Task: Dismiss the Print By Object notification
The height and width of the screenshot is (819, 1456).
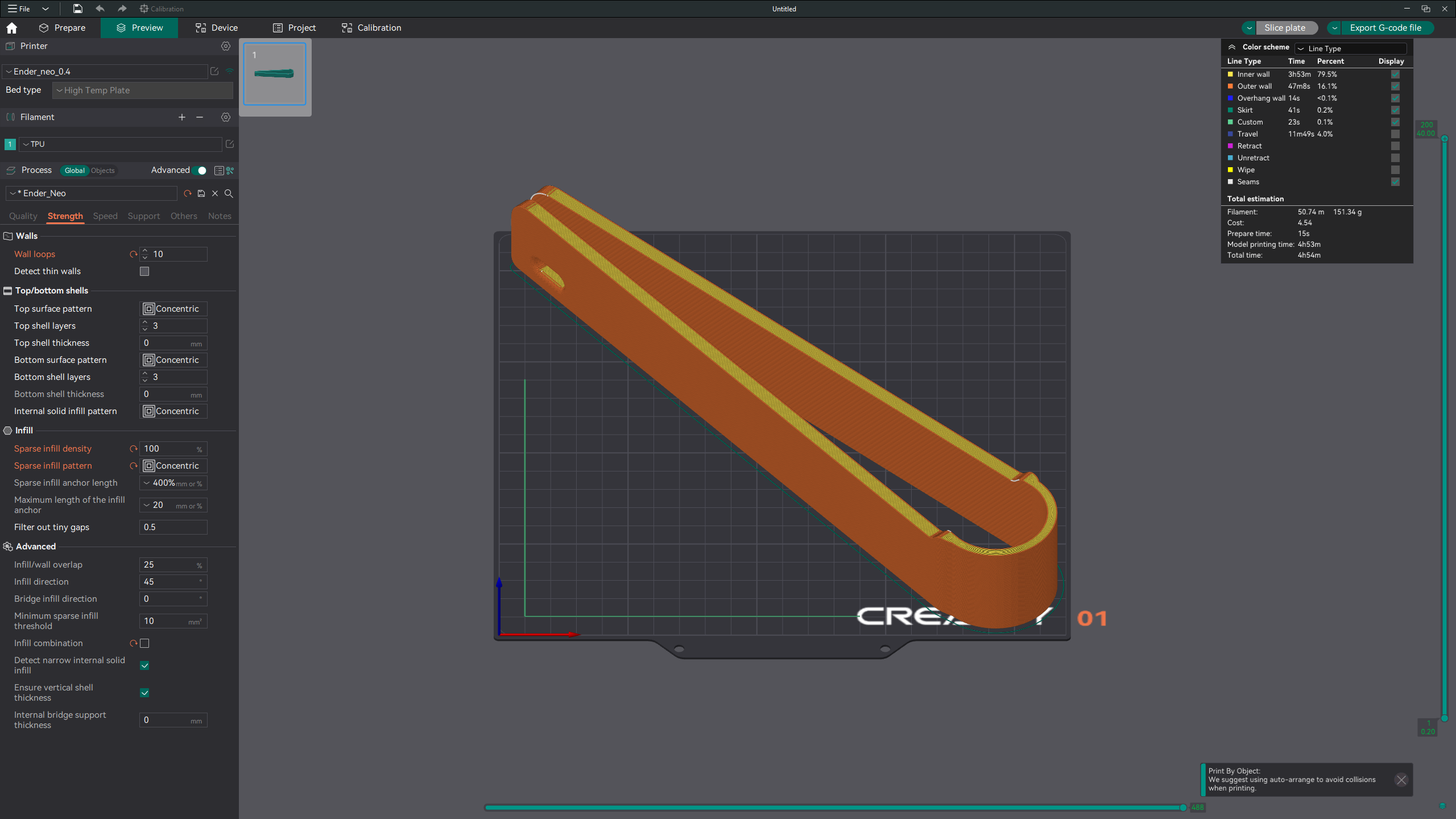Action: point(1401,780)
